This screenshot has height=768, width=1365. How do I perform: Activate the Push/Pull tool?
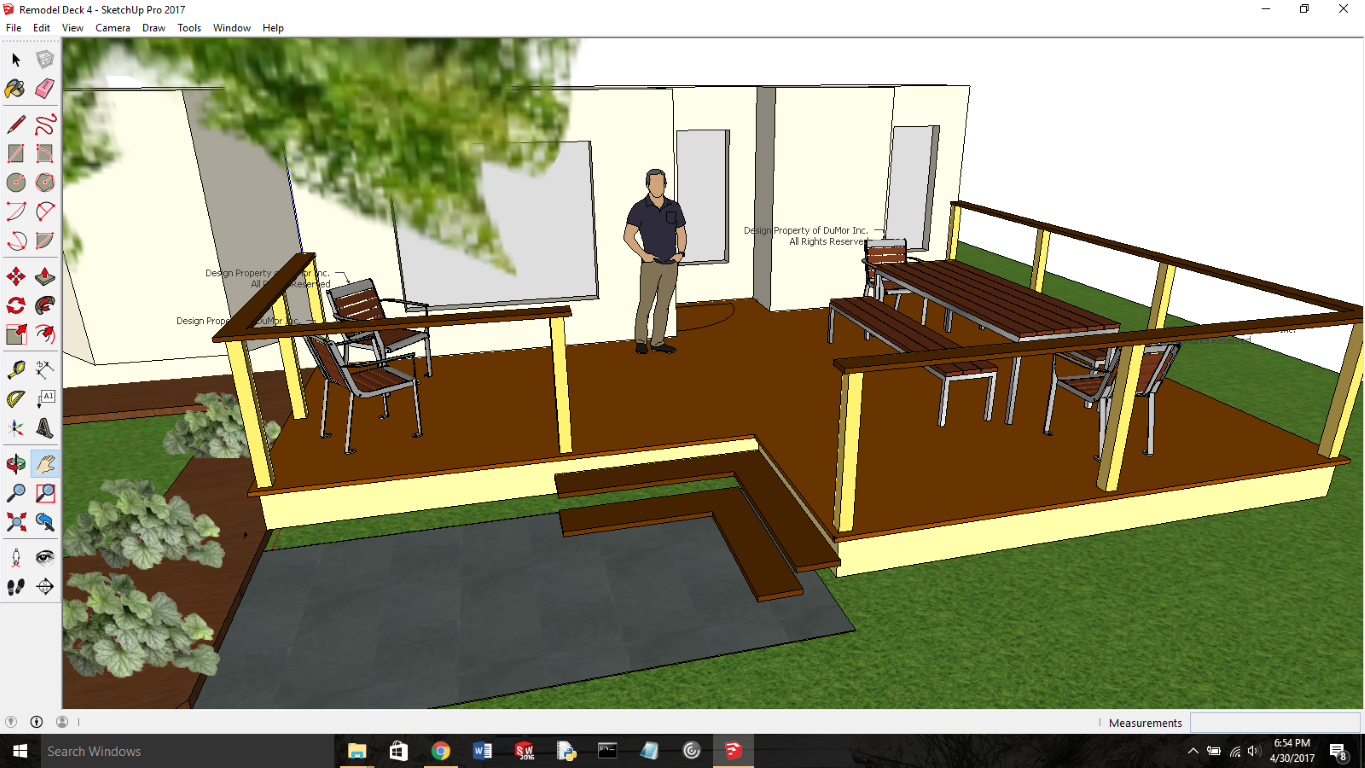[x=45, y=277]
